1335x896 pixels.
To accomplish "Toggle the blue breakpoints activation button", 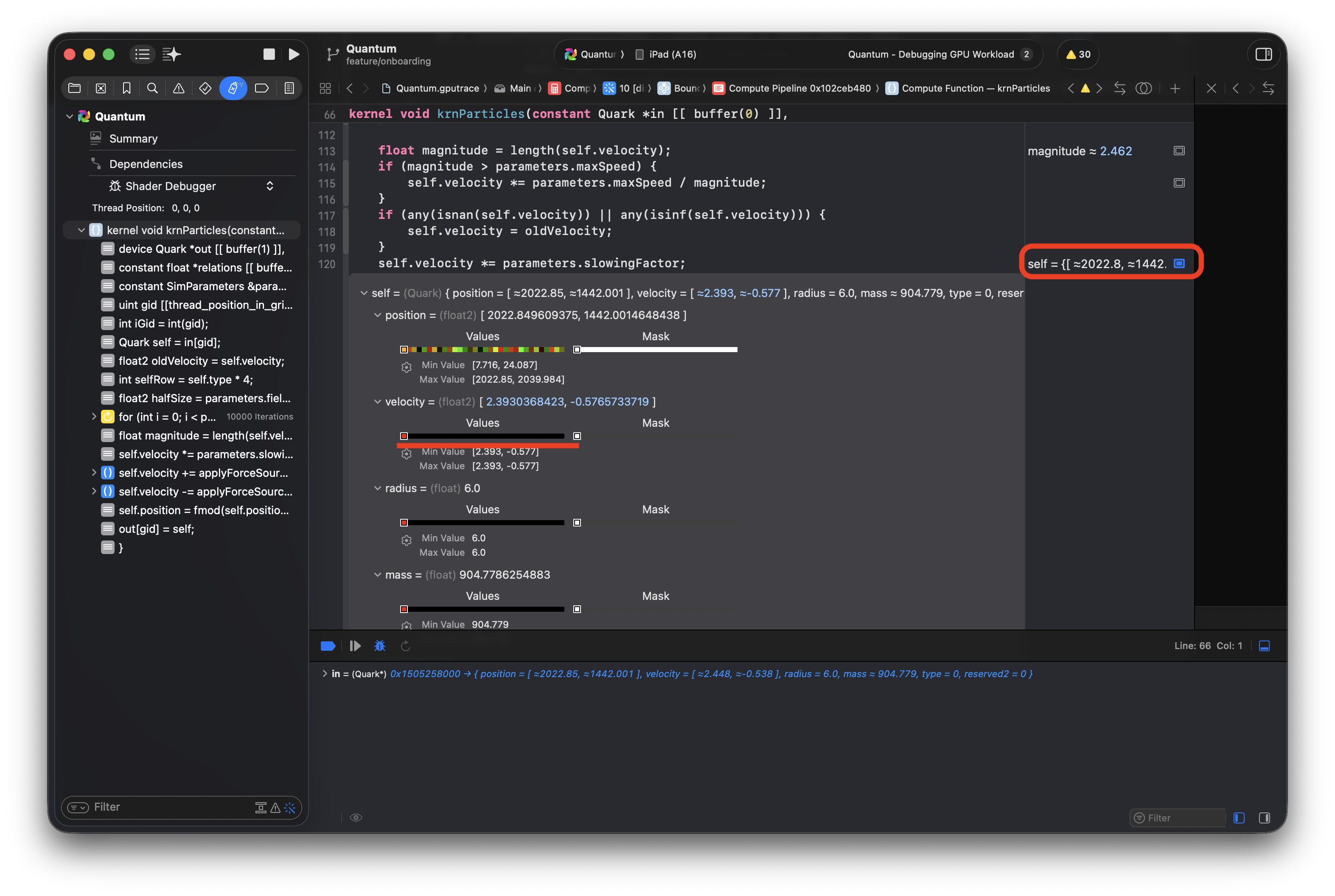I will pyautogui.click(x=328, y=646).
